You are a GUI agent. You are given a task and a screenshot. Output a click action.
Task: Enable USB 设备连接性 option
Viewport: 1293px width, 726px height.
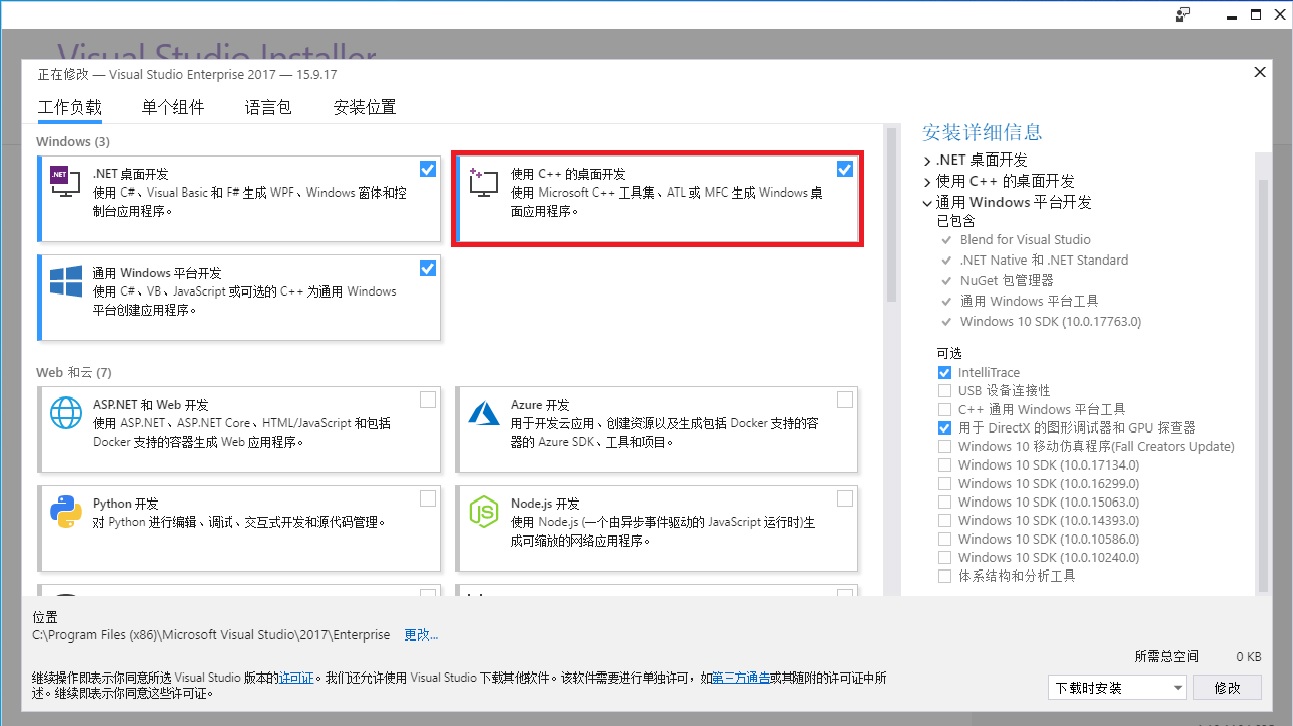[x=943, y=390]
